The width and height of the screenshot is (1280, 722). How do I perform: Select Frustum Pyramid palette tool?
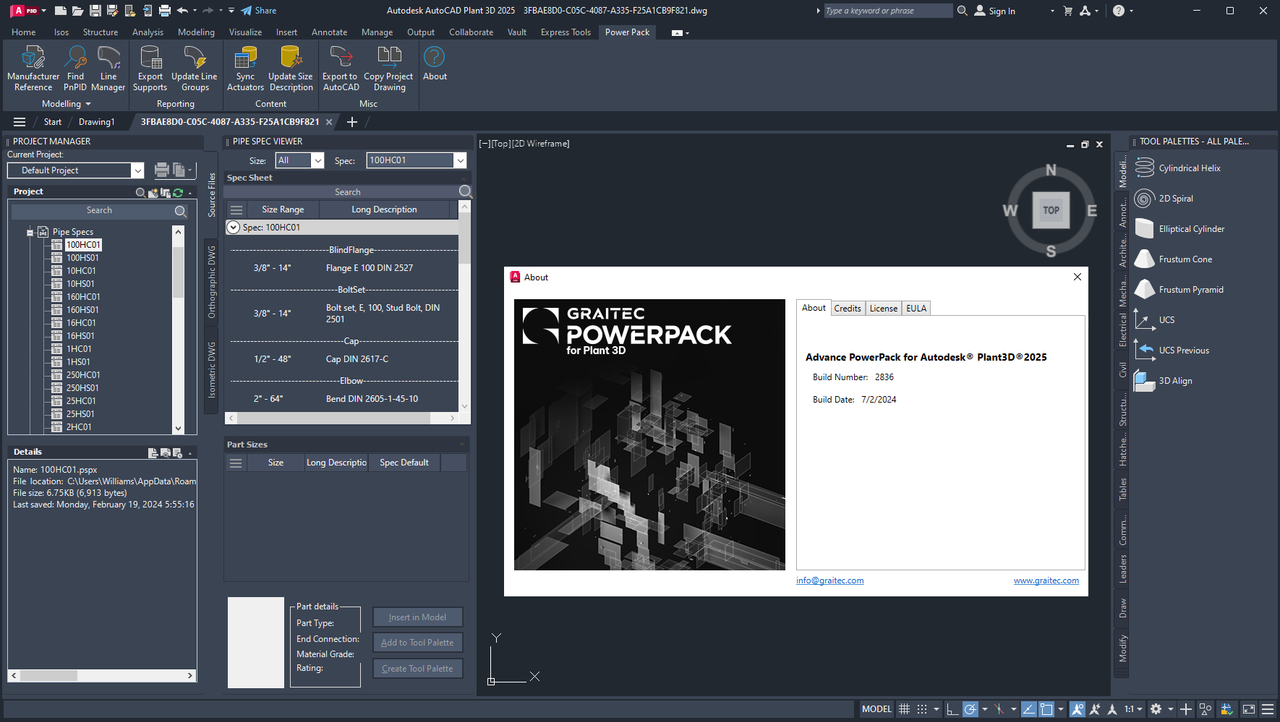[x=1179, y=289]
